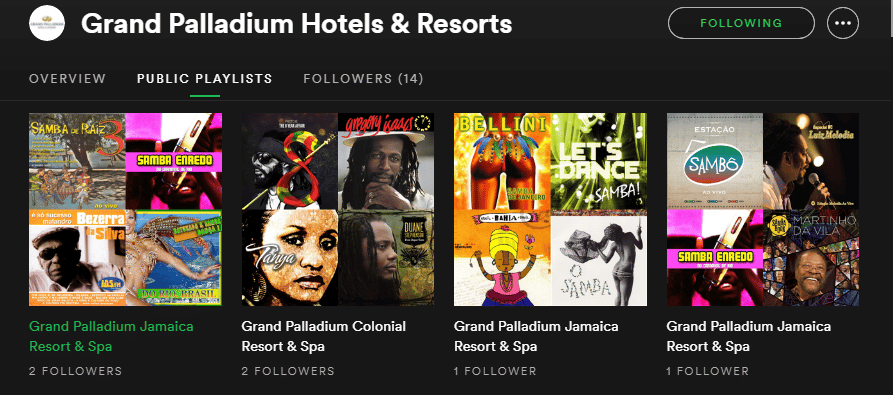The height and width of the screenshot is (395, 893).
Task: Open Grand Palladium Colonial Resort & Spa link
Action: pos(323,336)
